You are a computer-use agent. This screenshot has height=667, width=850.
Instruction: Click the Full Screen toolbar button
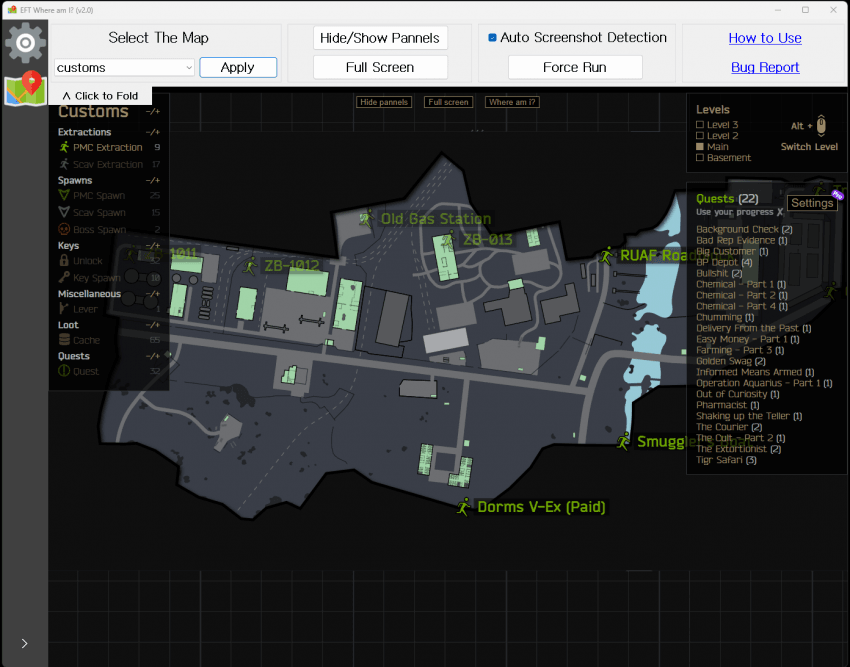click(380, 67)
